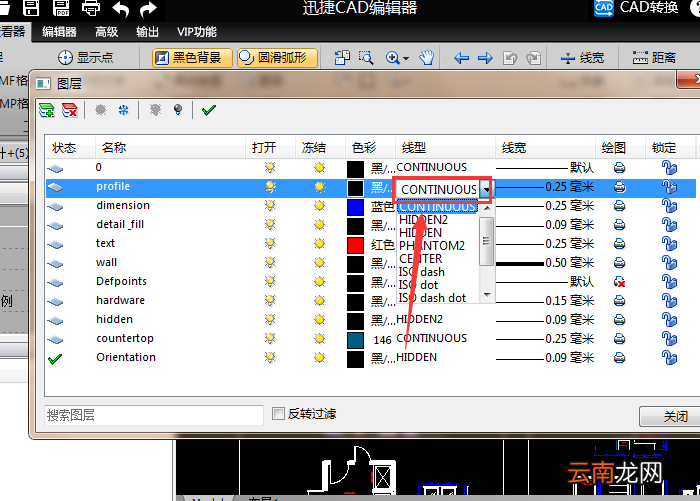
Task: Turn off the Orientation layer bulb
Action: [x=270, y=358]
